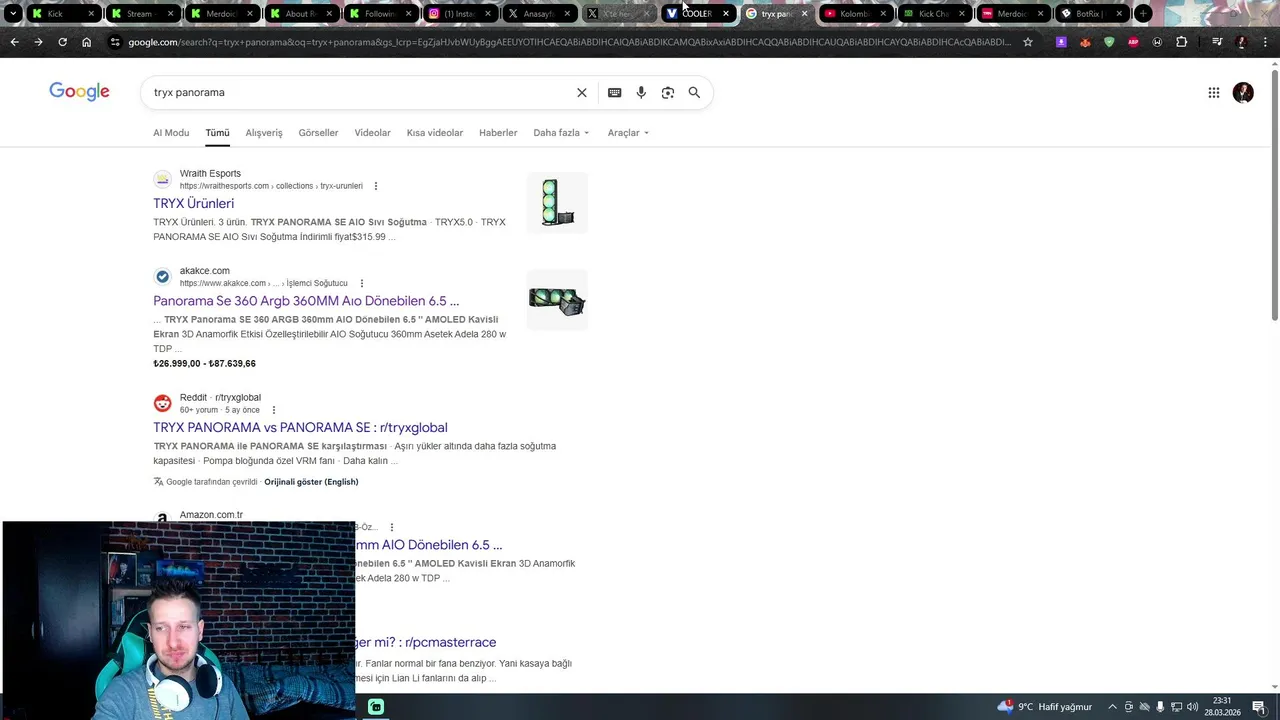Open the notification center in the taskbar
The width and height of the screenshot is (1280, 720).
tap(1259, 707)
